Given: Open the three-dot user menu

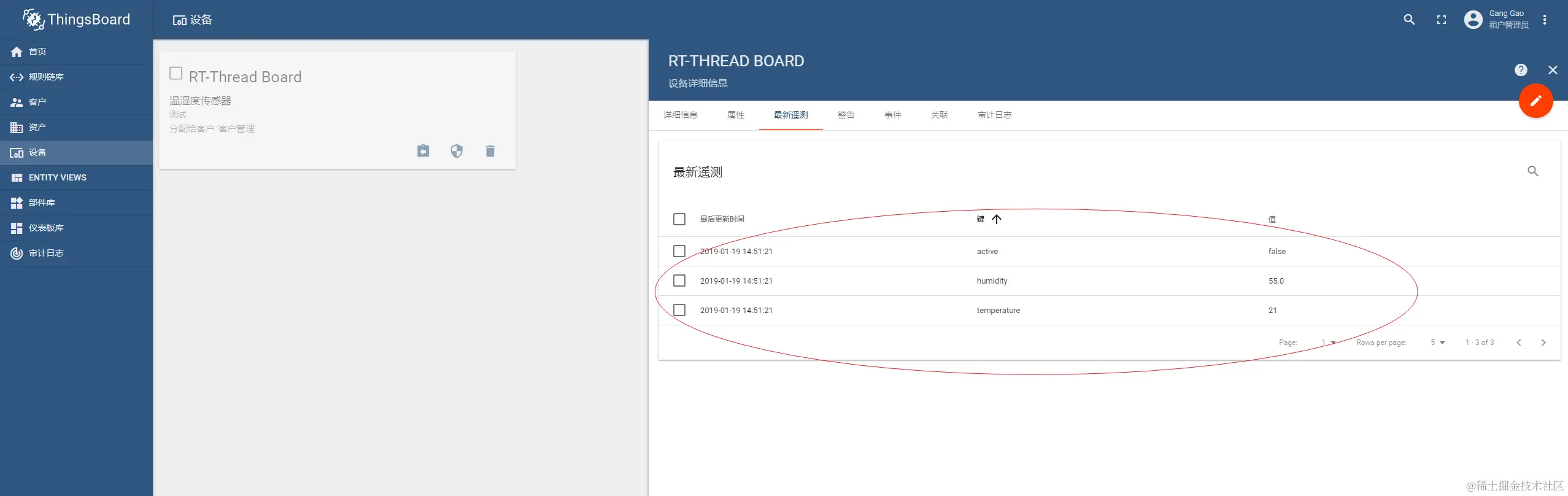Looking at the screenshot, I should pos(1545,20).
